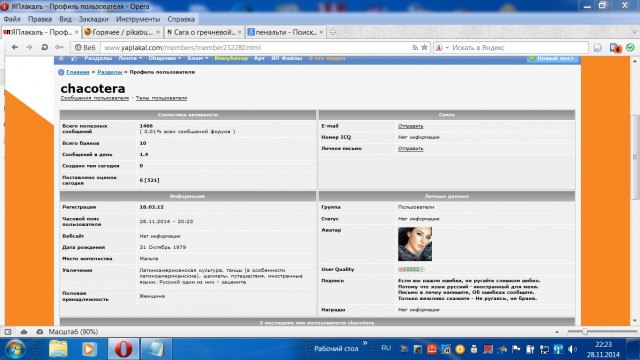Focus the Yandex search field
Image resolution: width=640 pixels, height=360 pixels.
coord(518,48)
